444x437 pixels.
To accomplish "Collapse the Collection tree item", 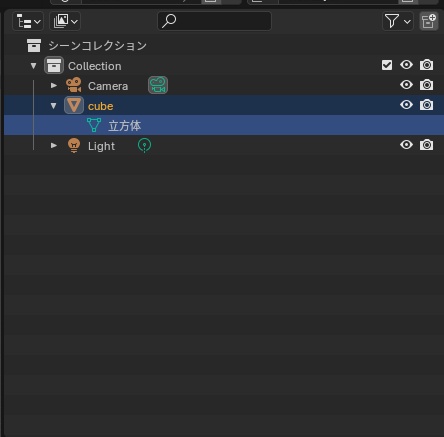I will pos(34,66).
